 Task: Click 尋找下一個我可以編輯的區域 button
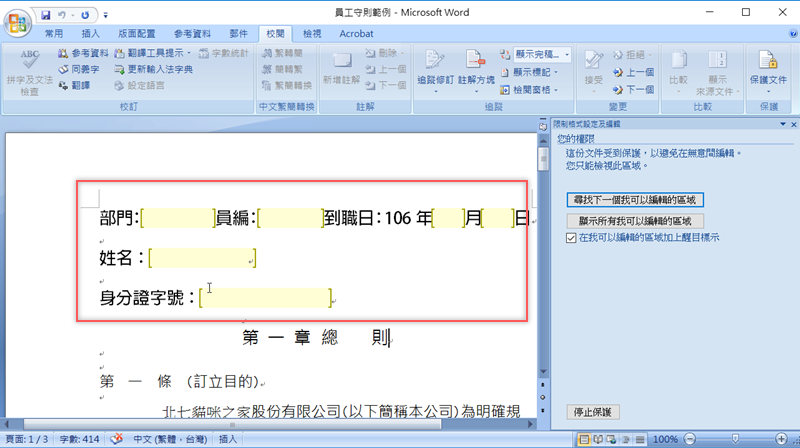click(x=635, y=200)
